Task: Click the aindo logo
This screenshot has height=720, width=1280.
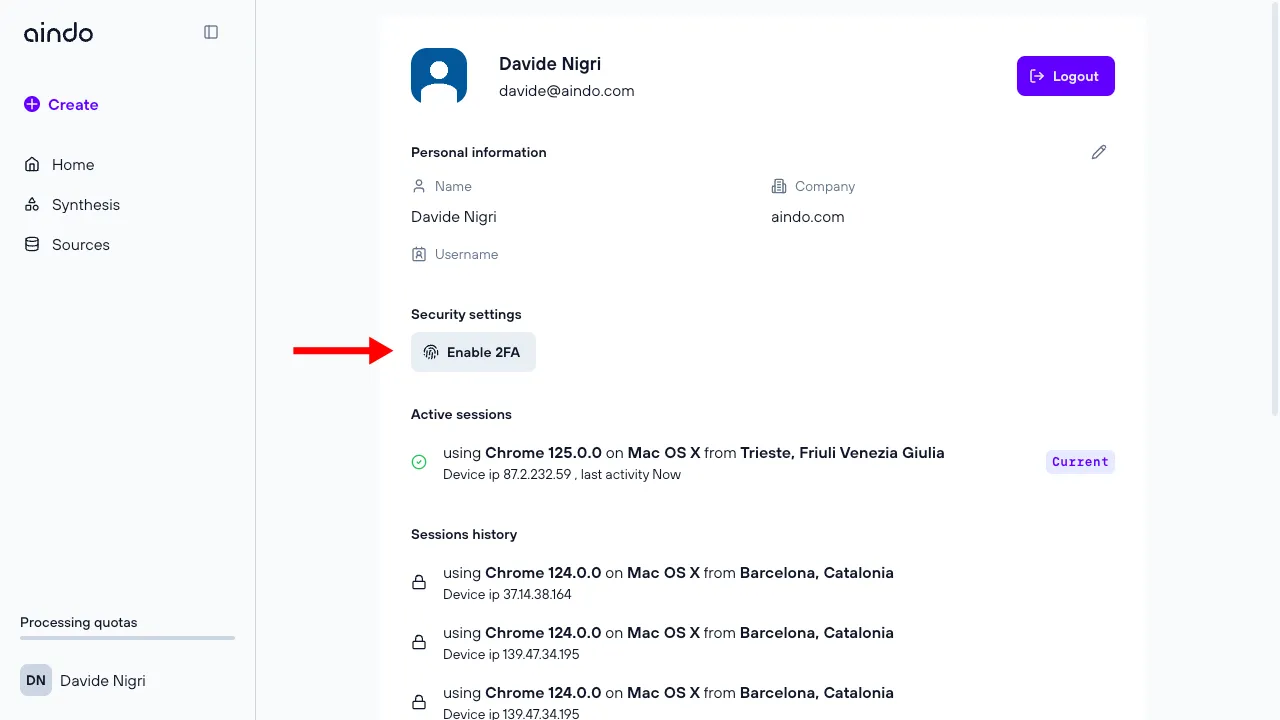Action: [58, 33]
